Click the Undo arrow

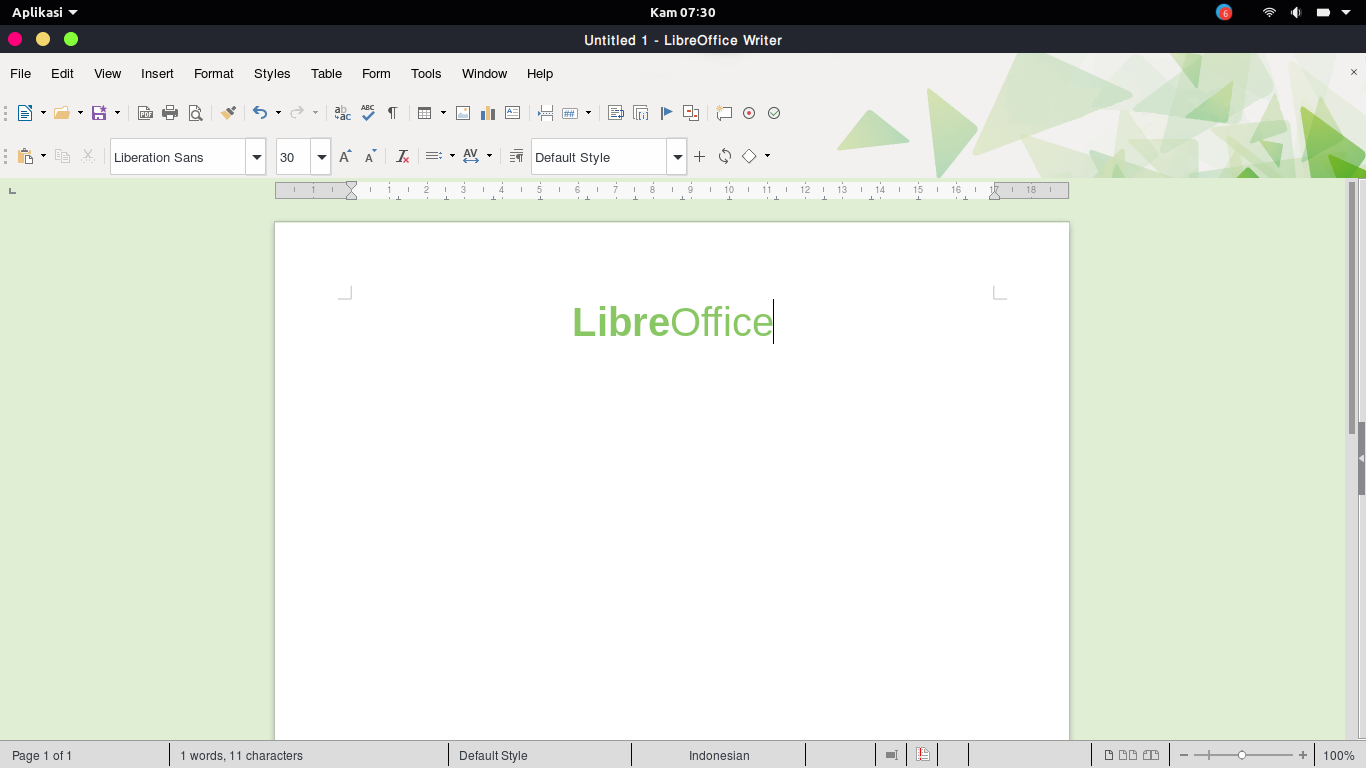[x=260, y=113]
